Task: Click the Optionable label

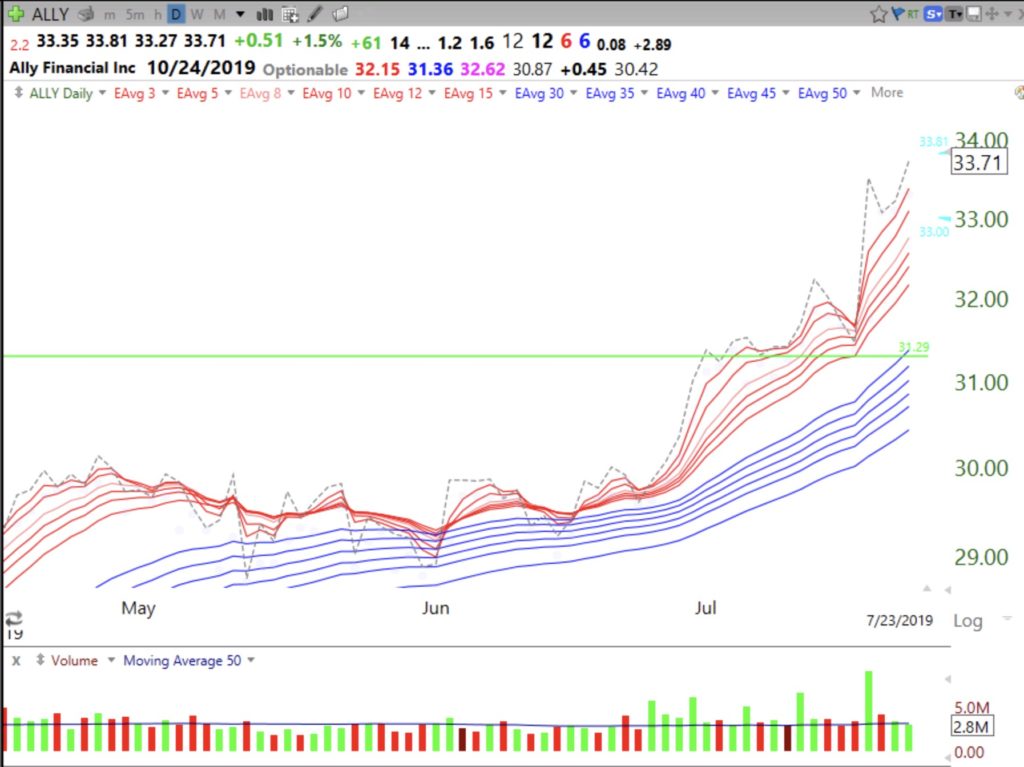Action: pyautogui.click(x=305, y=69)
